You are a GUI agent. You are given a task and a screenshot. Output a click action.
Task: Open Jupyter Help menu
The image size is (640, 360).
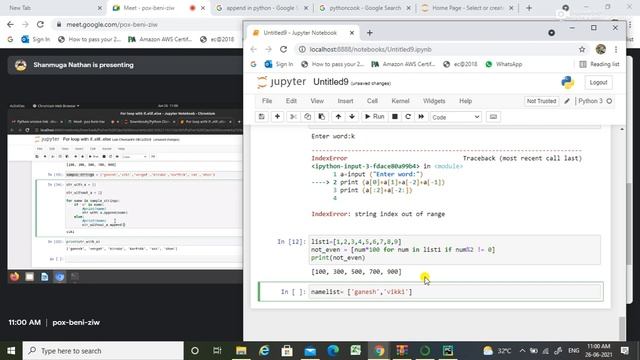coord(465,101)
